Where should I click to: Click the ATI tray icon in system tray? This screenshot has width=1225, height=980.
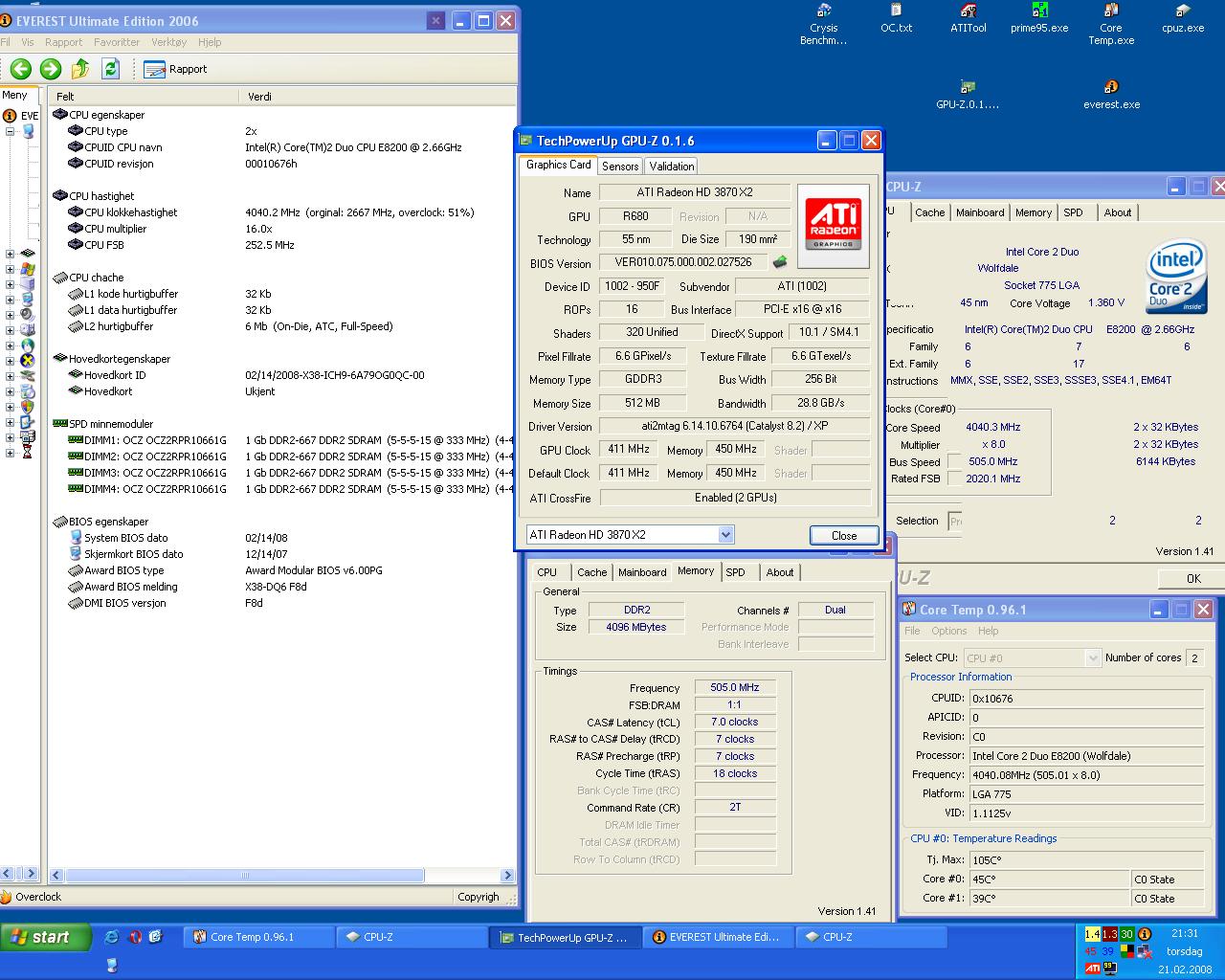pos(1092,969)
